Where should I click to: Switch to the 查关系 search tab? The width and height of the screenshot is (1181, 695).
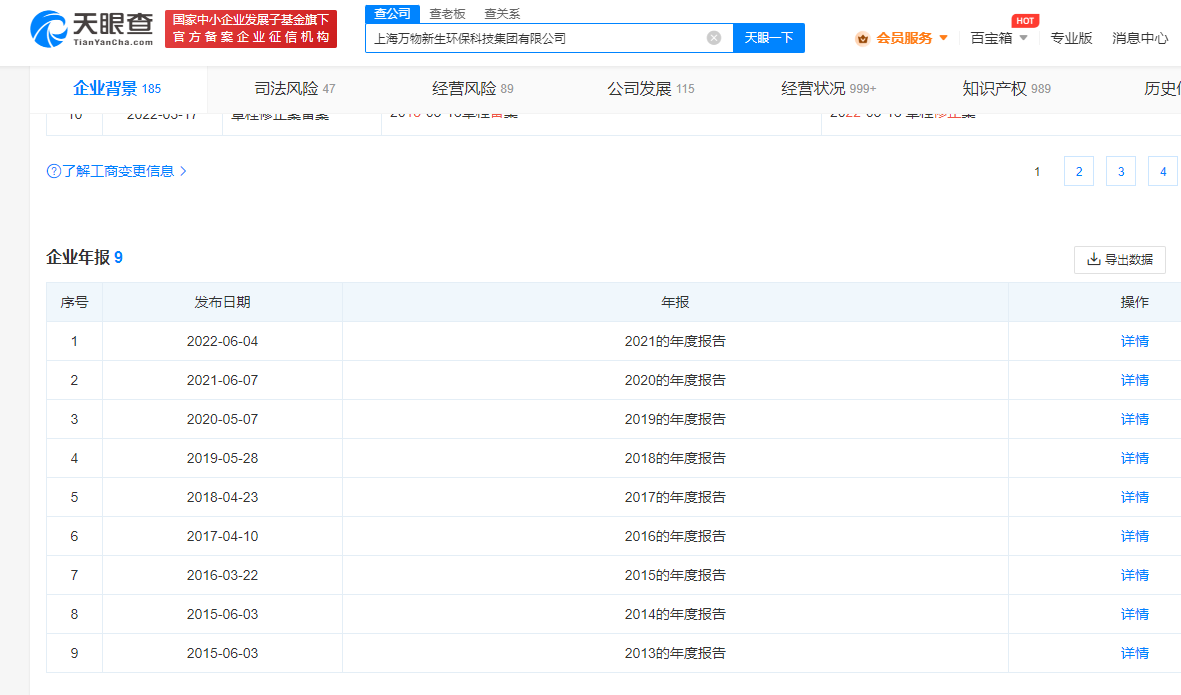point(502,14)
